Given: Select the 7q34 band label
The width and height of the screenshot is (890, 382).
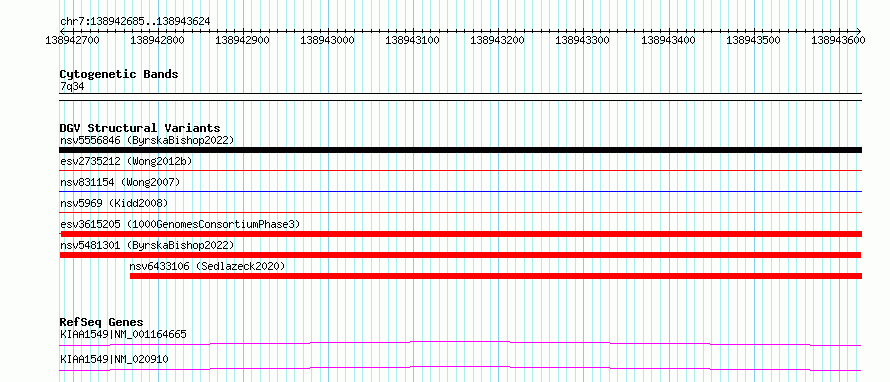Looking at the screenshot, I should pyautogui.click(x=72, y=86).
